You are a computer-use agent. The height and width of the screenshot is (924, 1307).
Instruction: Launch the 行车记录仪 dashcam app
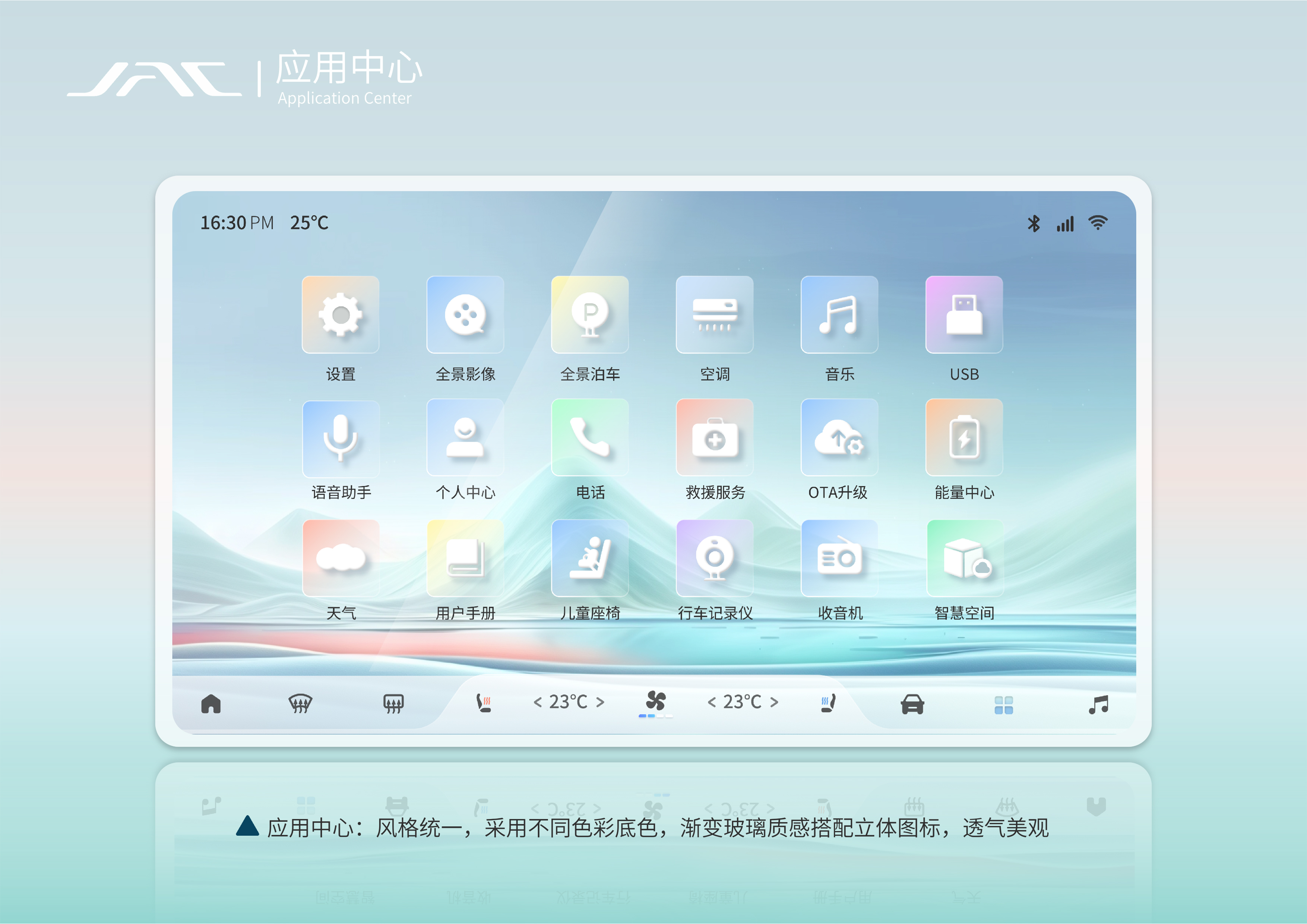click(x=714, y=558)
